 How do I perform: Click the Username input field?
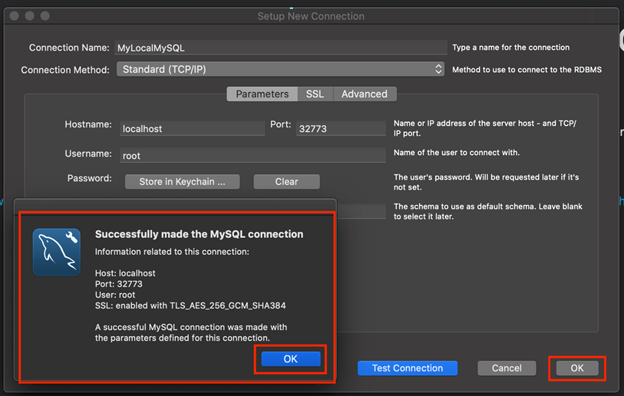click(253, 156)
